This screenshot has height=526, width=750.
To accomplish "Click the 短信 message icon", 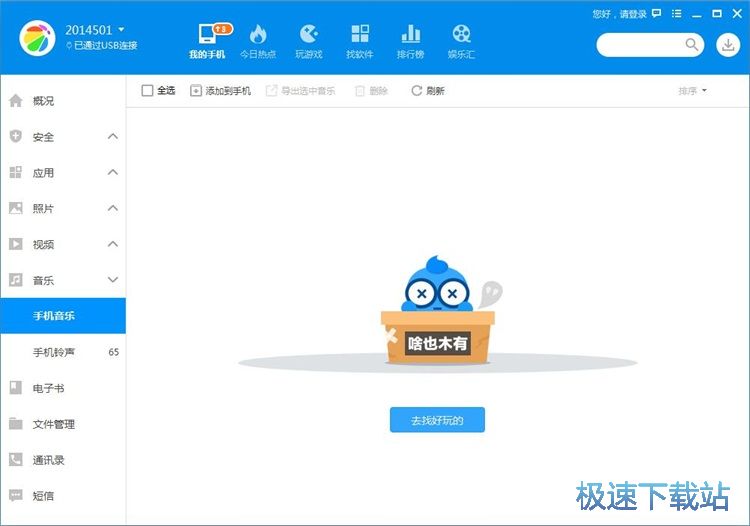I will point(16,495).
